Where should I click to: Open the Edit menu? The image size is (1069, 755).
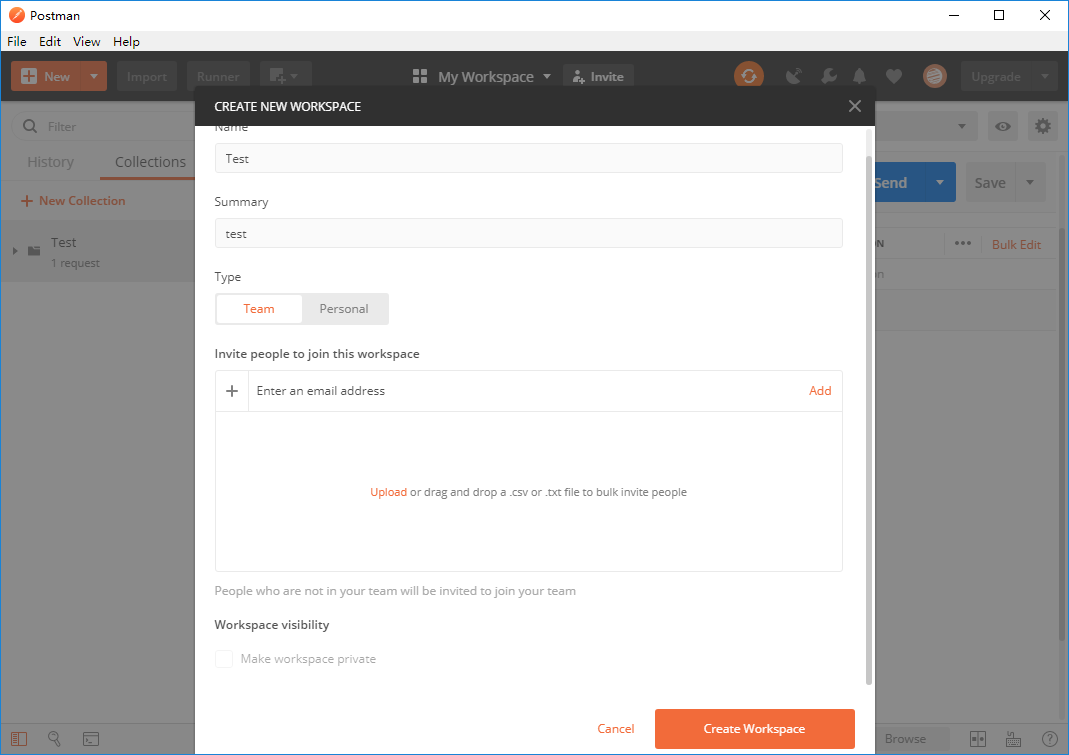(x=50, y=42)
